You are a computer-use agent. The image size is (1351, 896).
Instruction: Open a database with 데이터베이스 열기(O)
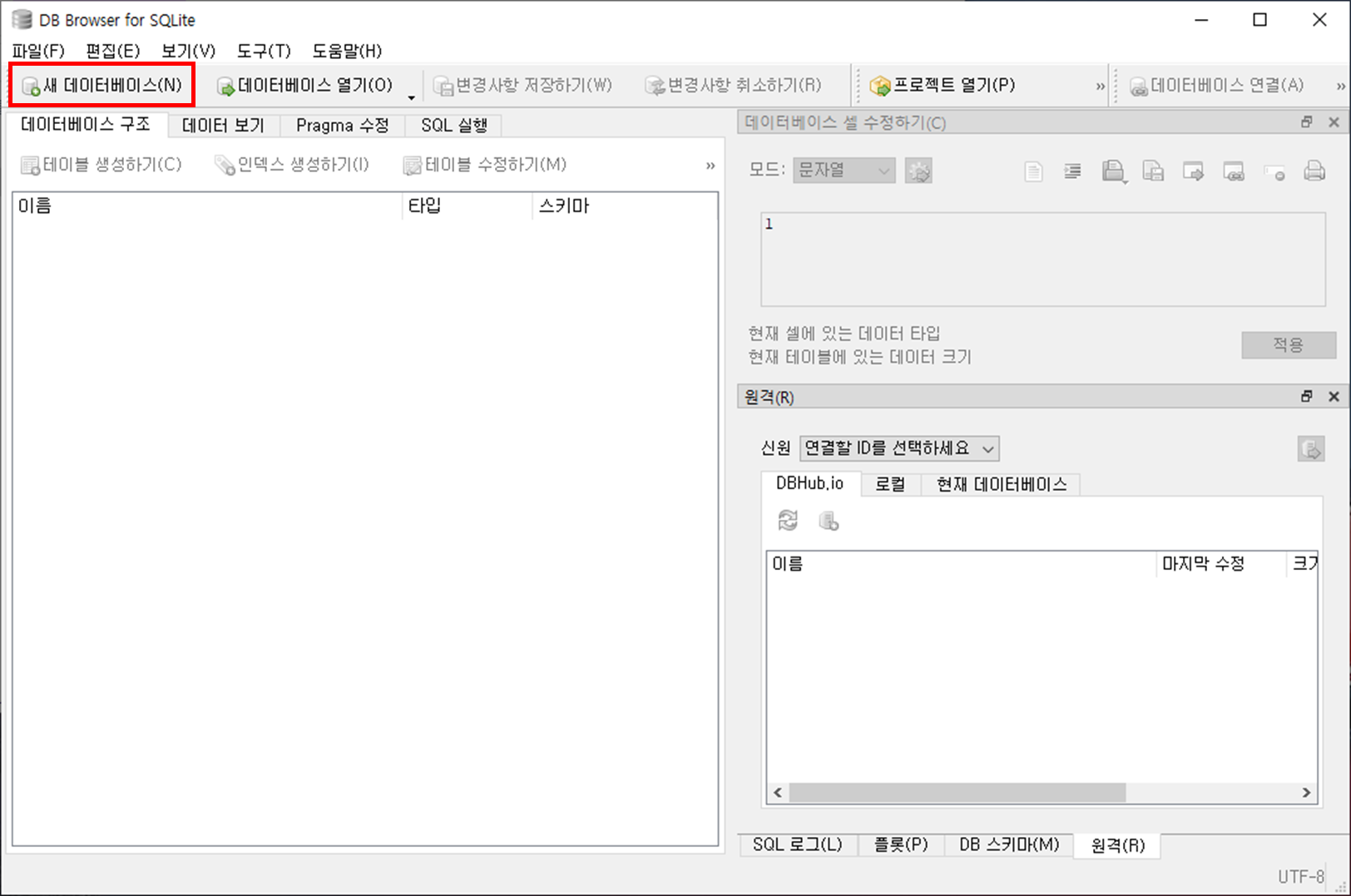coord(304,85)
